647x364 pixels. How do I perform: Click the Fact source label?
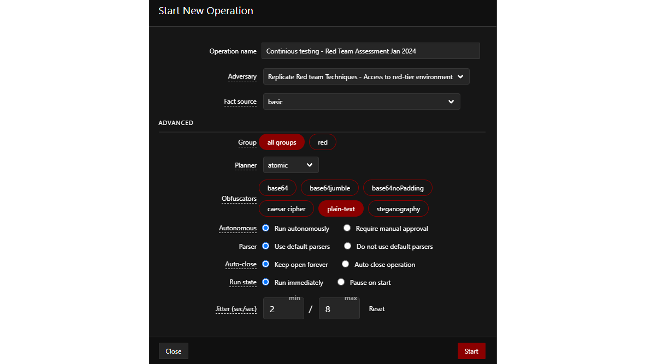[240, 102]
